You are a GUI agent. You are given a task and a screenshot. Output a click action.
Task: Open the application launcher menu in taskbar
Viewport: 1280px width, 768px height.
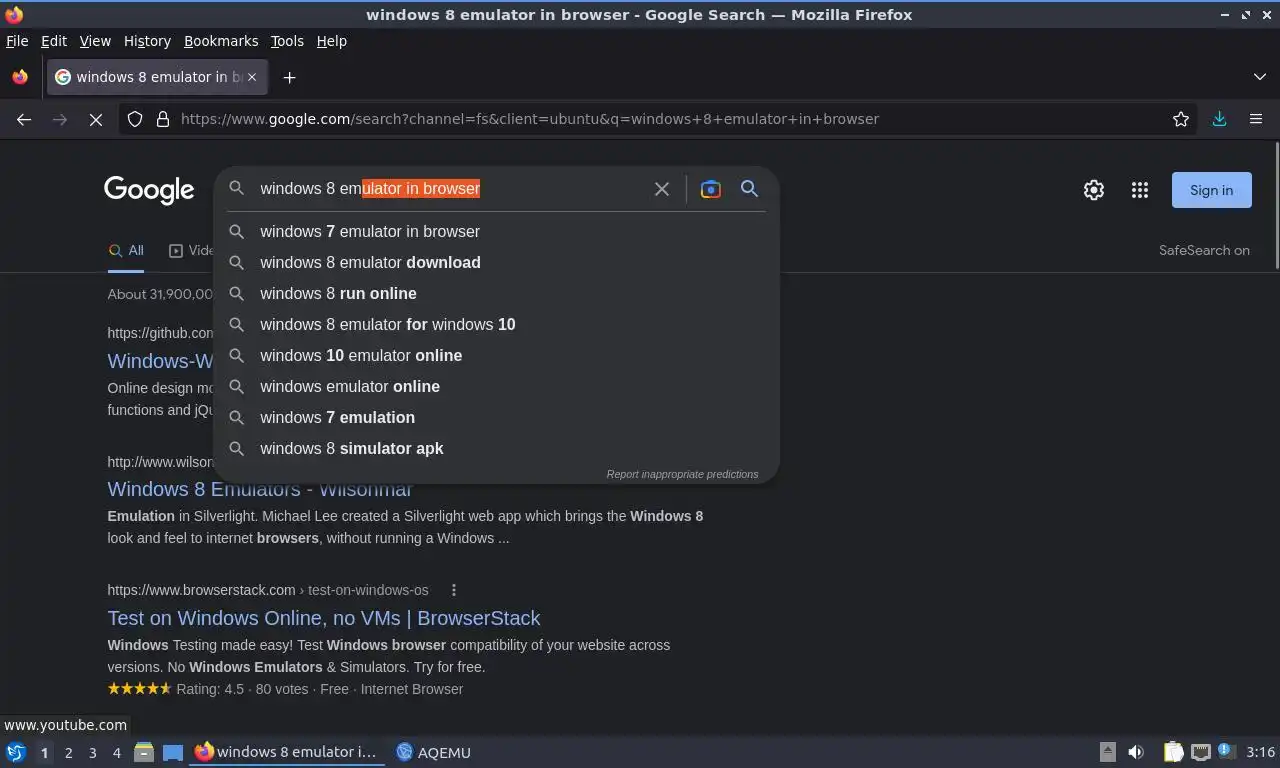point(16,752)
